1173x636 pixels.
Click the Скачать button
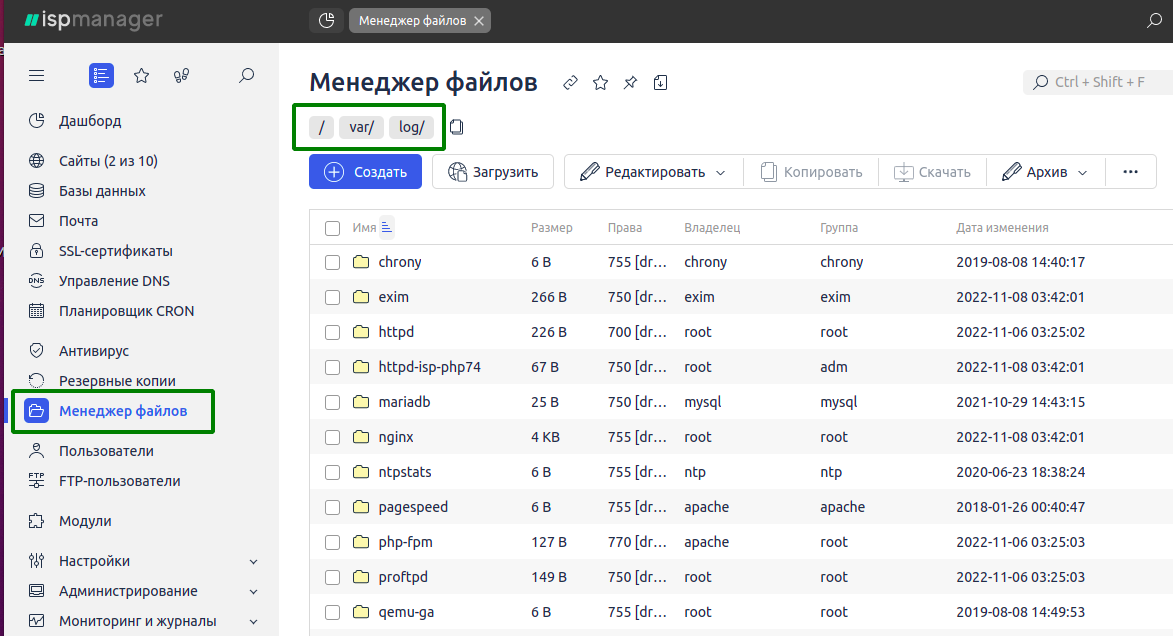[x=932, y=172]
